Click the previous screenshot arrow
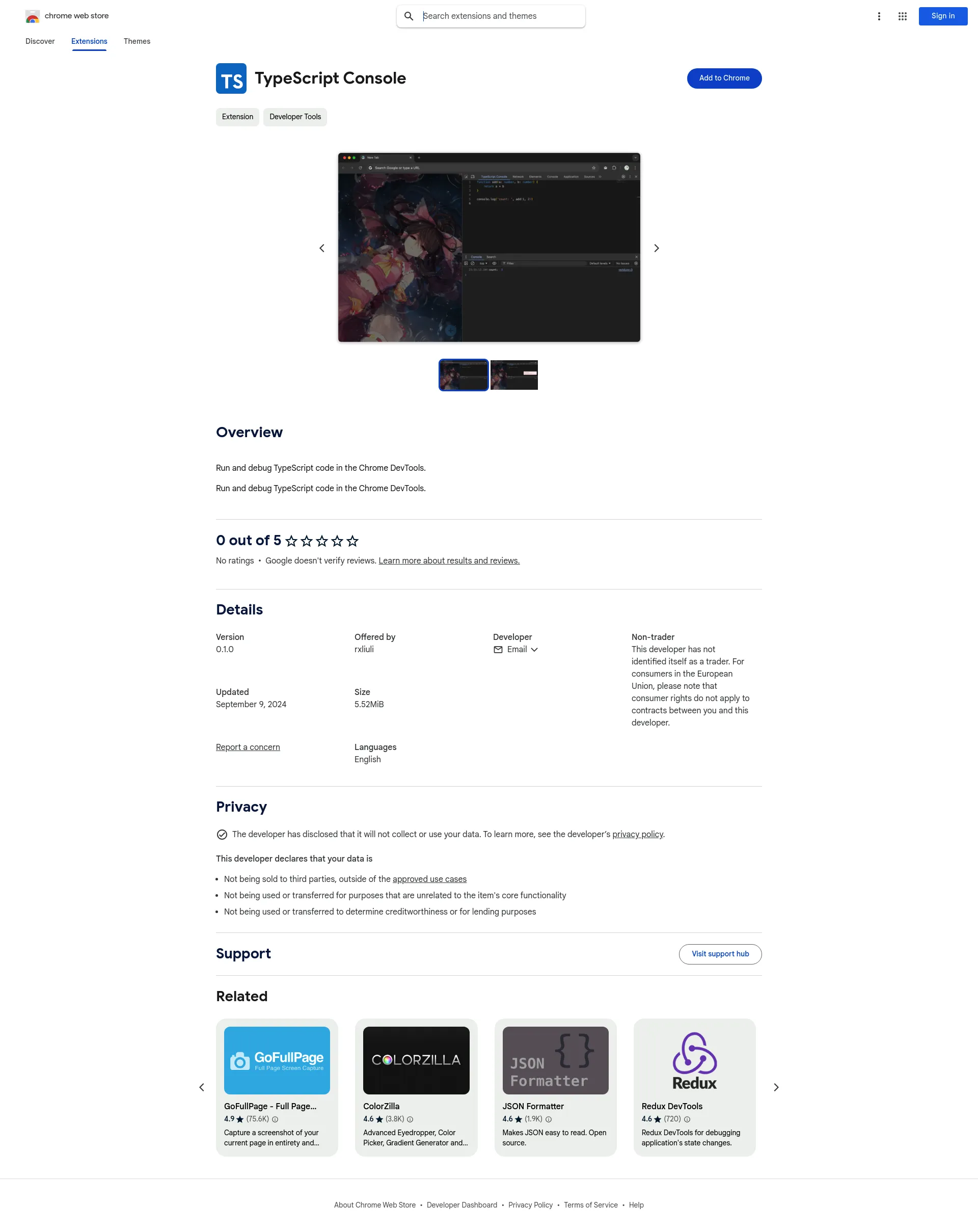Viewport: 978px width, 1232px height. pyautogui.click(x=321, y=247)
